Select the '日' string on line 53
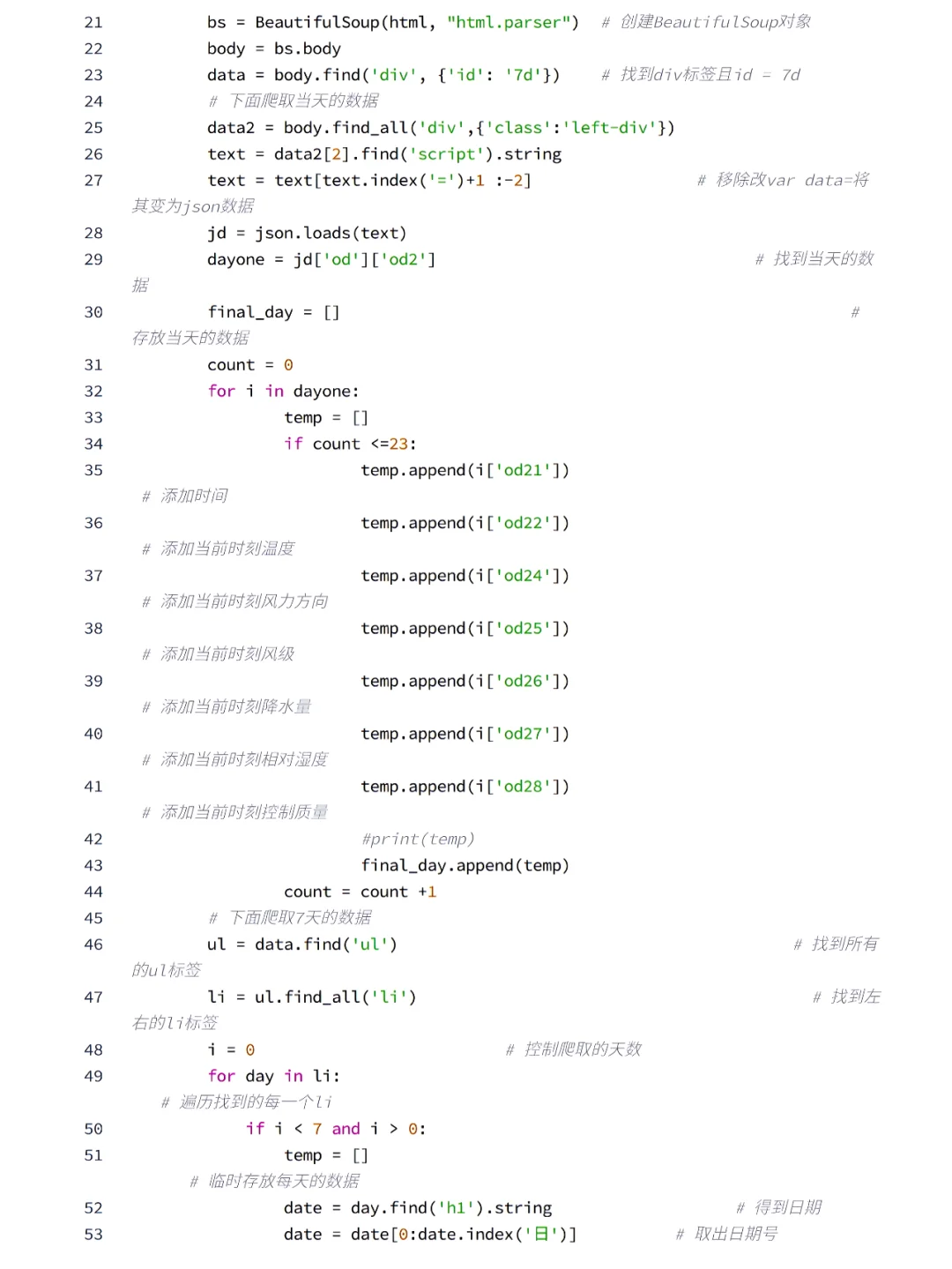This screenshot has width=952, height=1269. tap(540, 1234)
